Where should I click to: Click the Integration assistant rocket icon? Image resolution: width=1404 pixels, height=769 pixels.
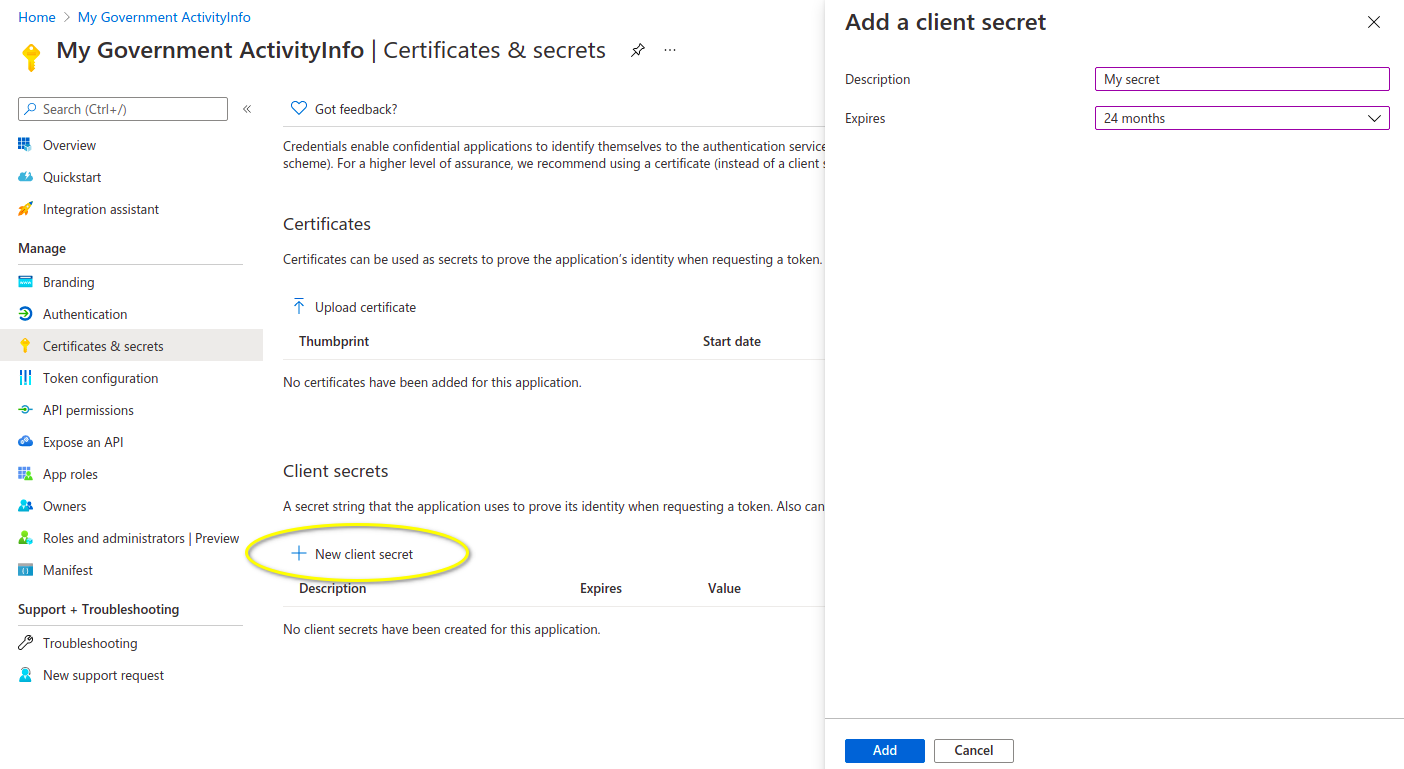pos(25,209)
